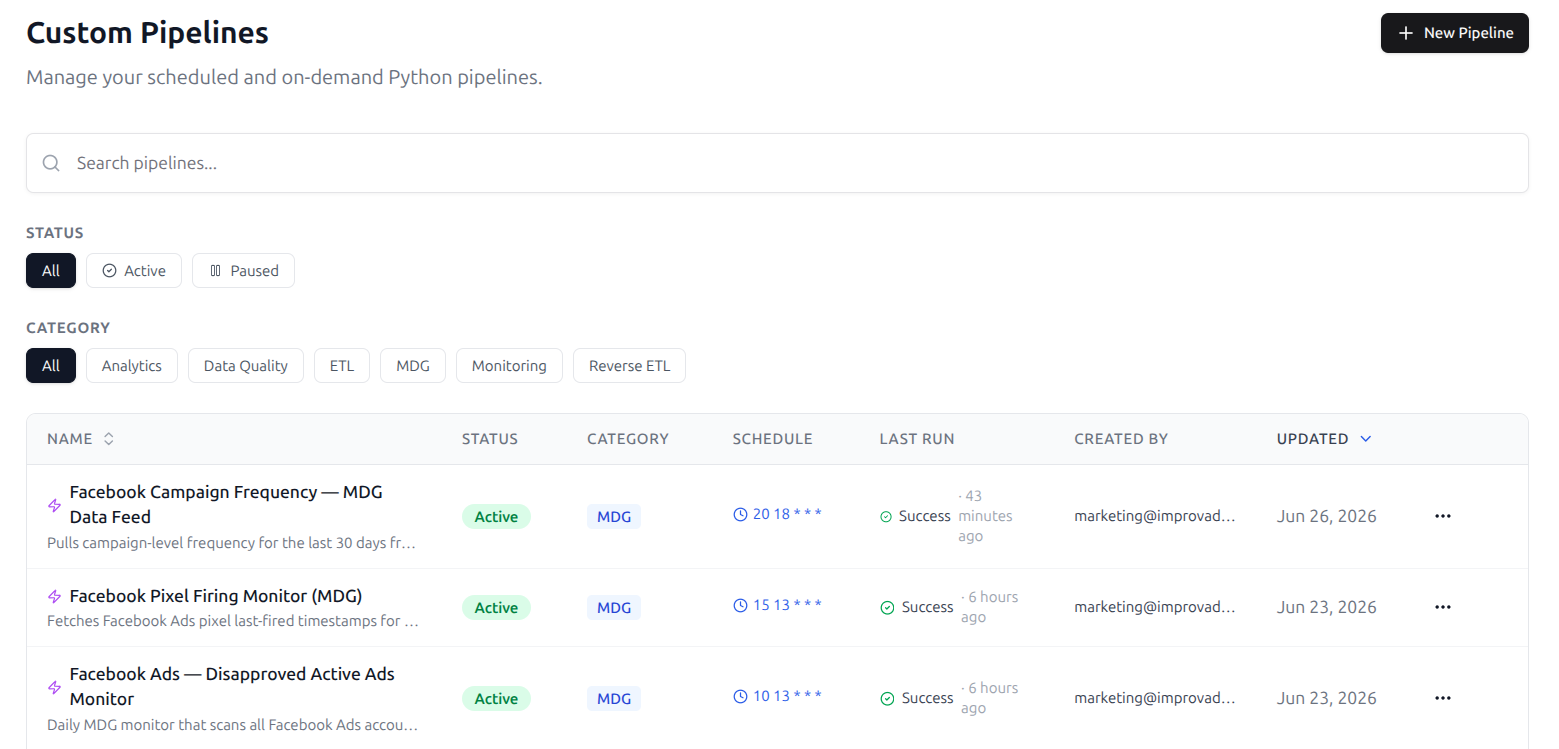The height and width of the screenshot is (749, 1559).
Task: Click Active badge in Disapproved Ads Monitor row
Action: click(496, 699)
